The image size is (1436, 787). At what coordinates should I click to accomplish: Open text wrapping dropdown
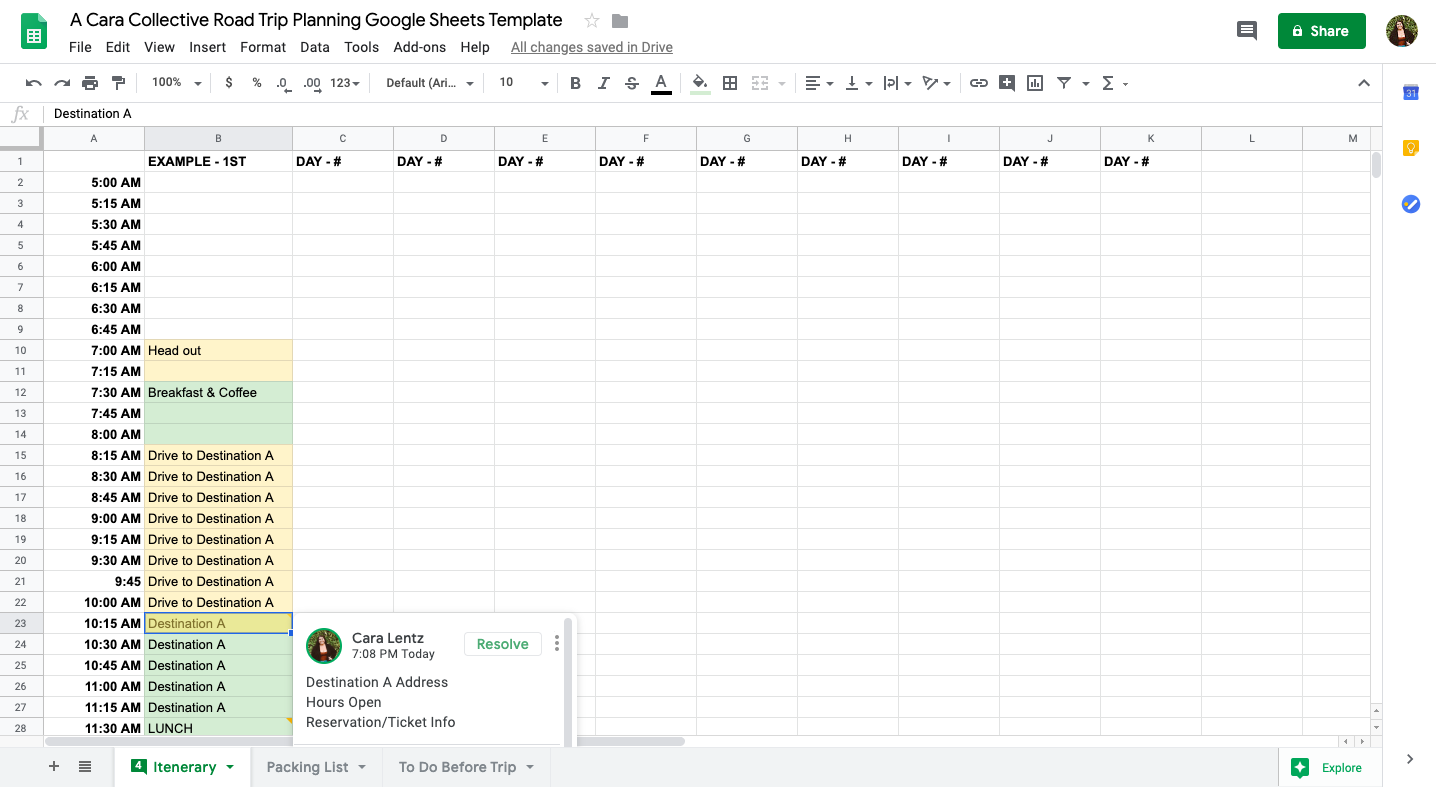click(897, 83)
